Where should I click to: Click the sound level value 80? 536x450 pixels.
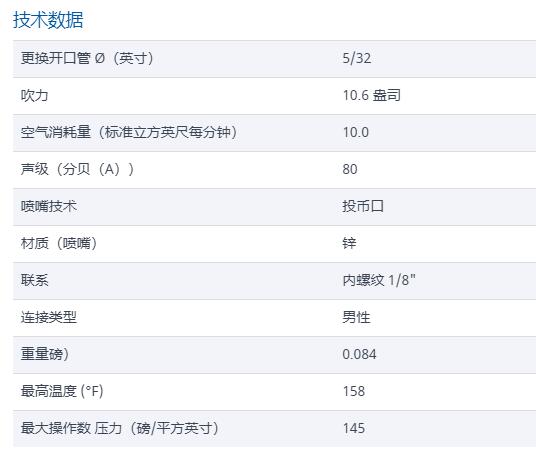coord(350,169)
